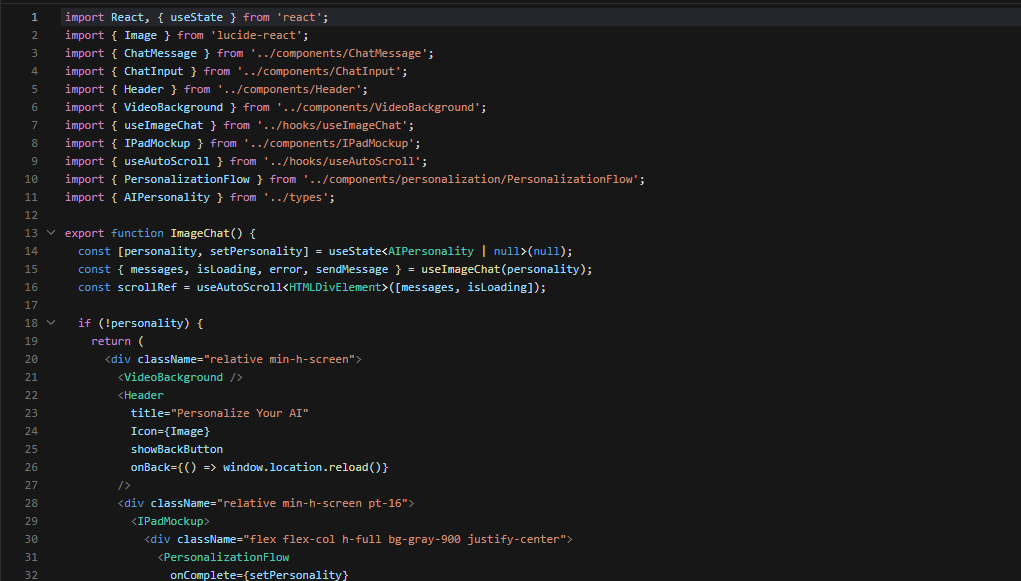Collapse the if (!personality) block

pos(50,323)
